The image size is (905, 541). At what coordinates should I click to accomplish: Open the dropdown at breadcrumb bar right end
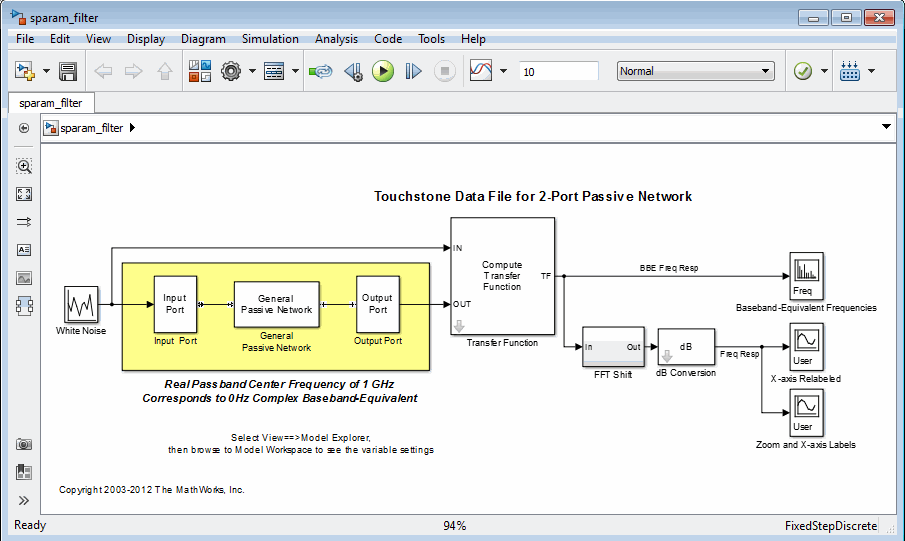[887, 126]
